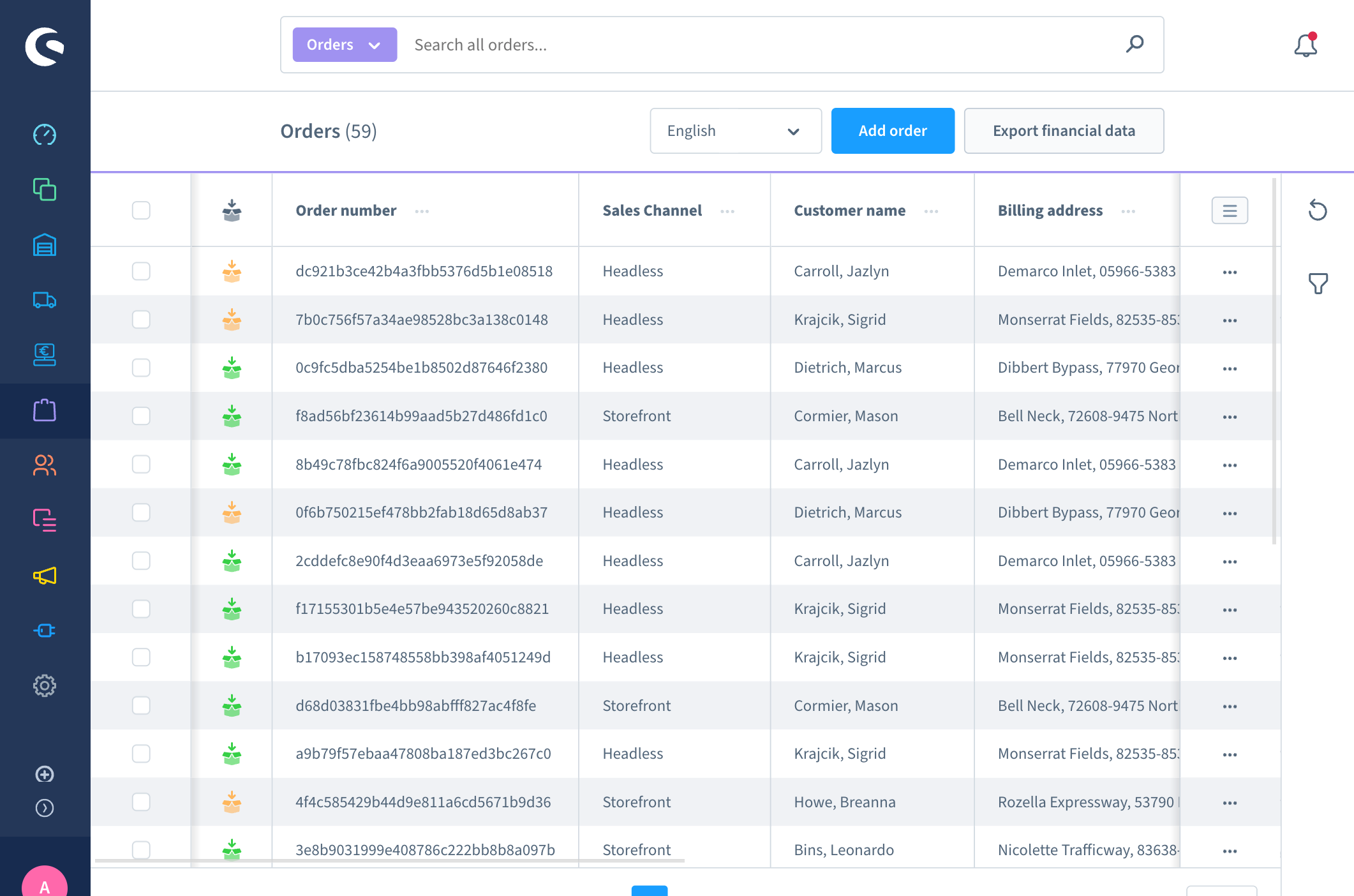Click Storefront cell of order d68d03831fbe

[x=637, y=706]
